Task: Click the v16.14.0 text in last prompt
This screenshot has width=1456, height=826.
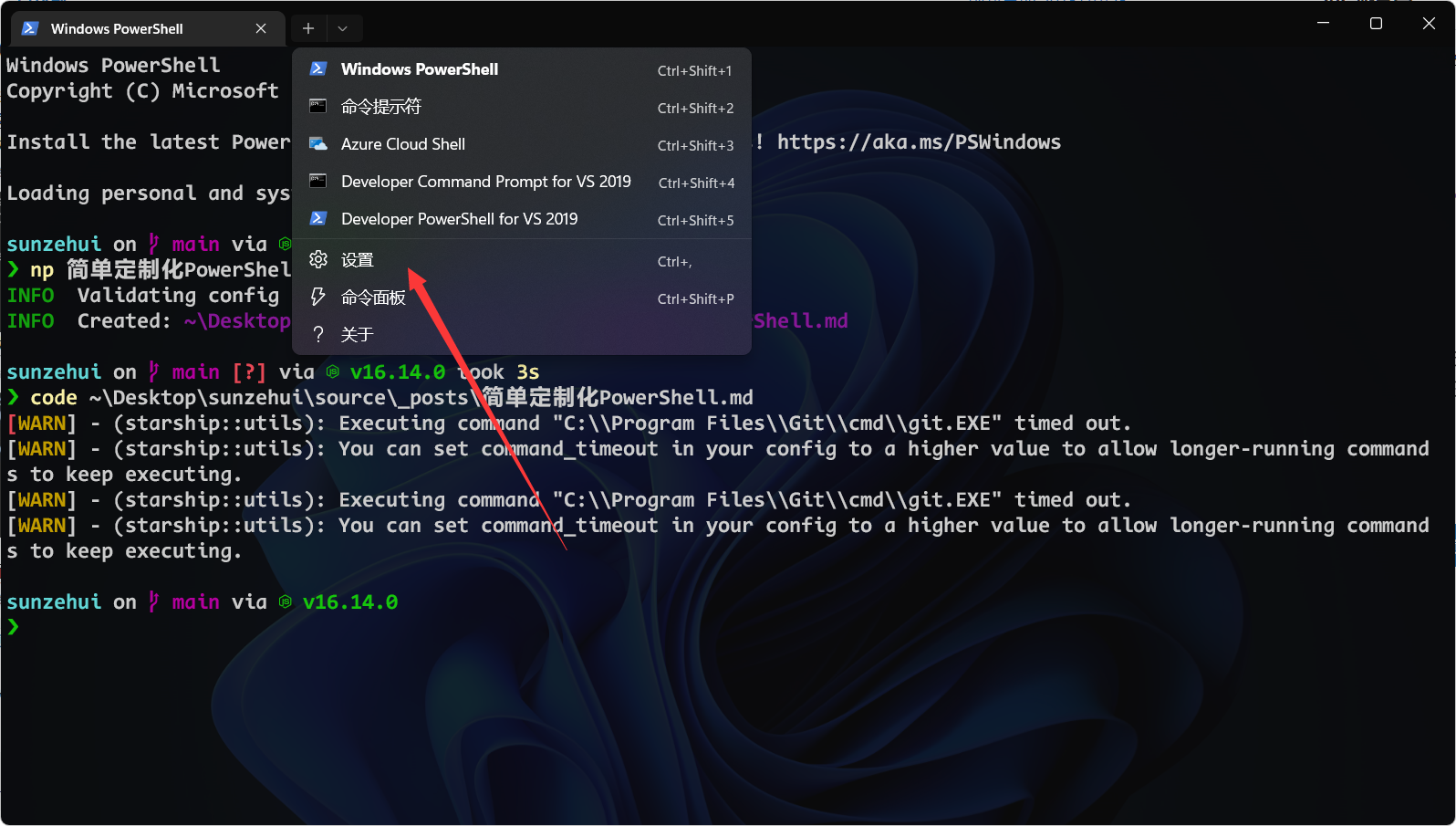Action: [x=350, y=601]
